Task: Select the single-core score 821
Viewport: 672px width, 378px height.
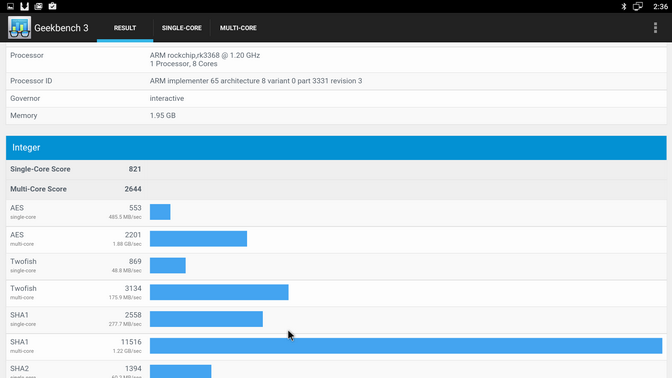Action: click(x=135, y=169)
